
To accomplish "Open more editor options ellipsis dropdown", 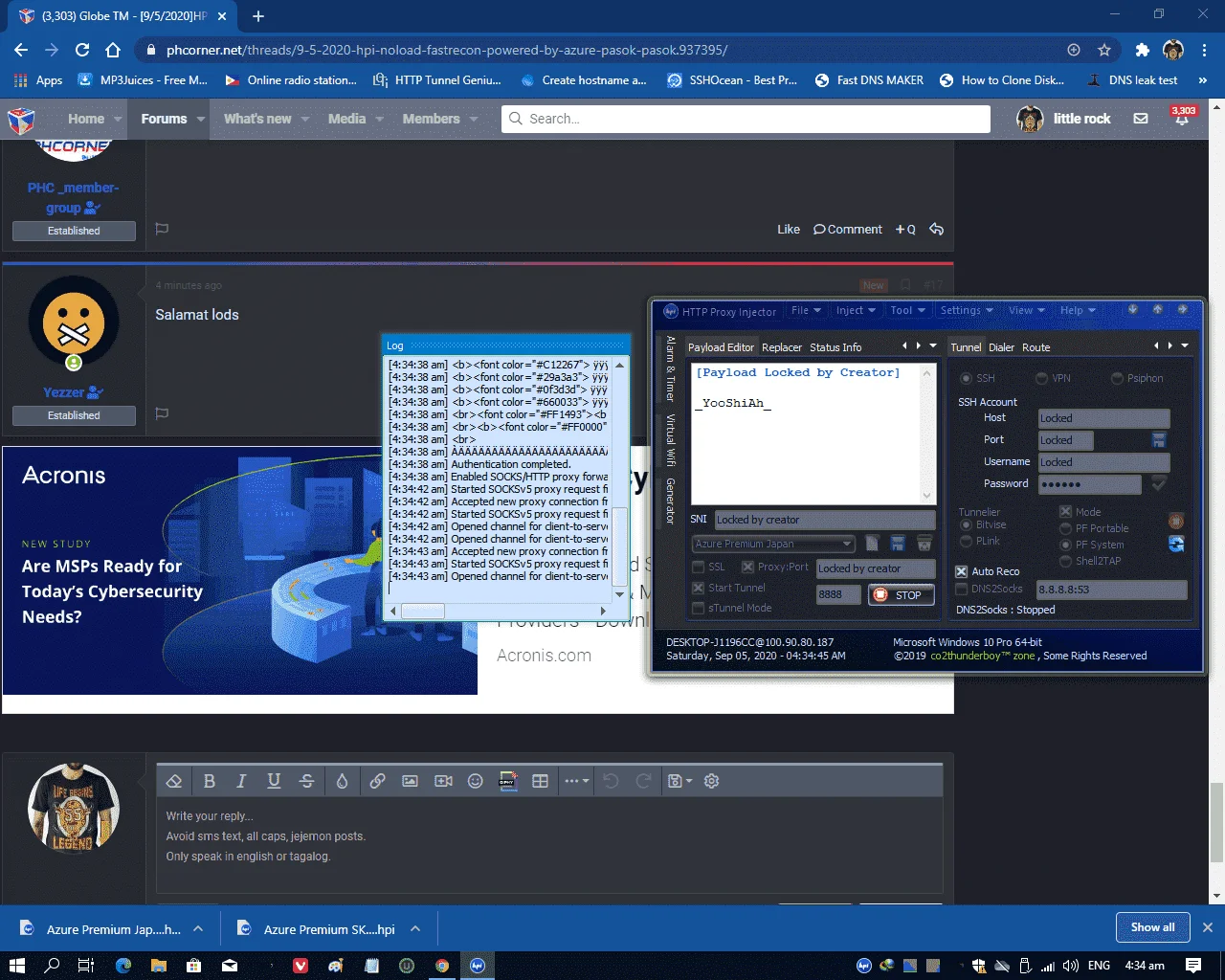I will [x=576, y=781].
